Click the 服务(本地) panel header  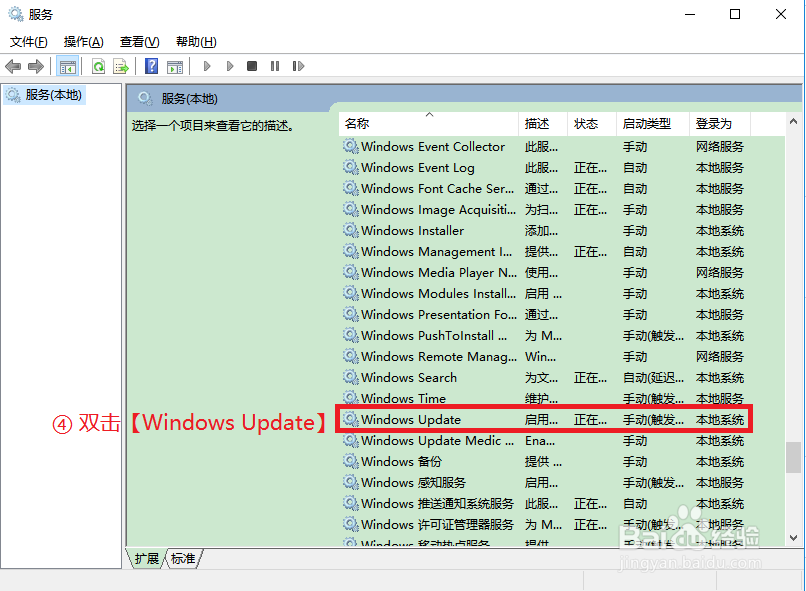[x=189, y=99]
